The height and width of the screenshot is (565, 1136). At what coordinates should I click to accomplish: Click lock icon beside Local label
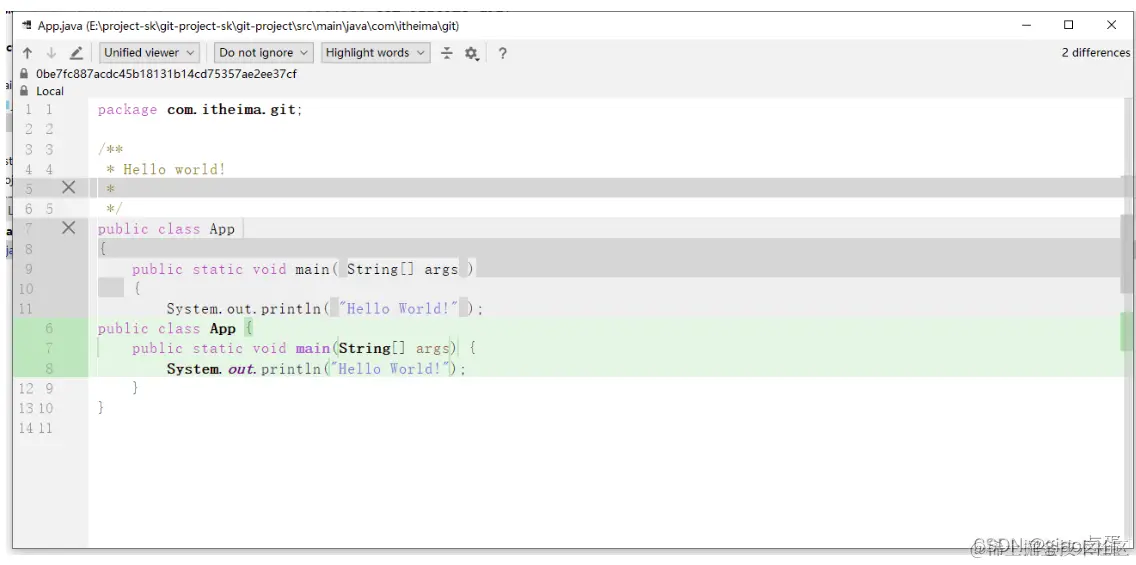pyautogui.click(x=24, y=91)
